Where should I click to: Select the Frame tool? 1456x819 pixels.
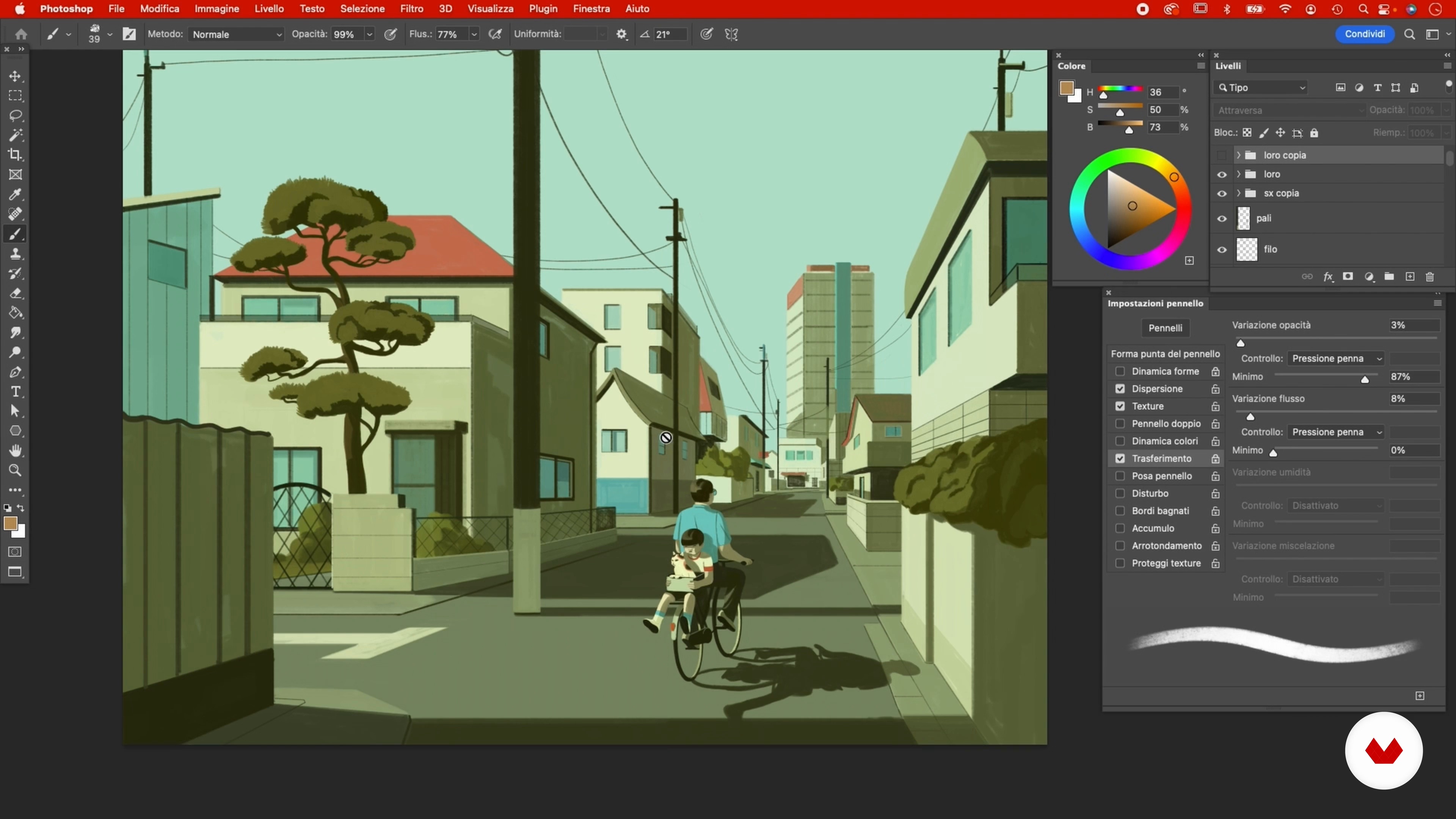[x=15, y=175]
